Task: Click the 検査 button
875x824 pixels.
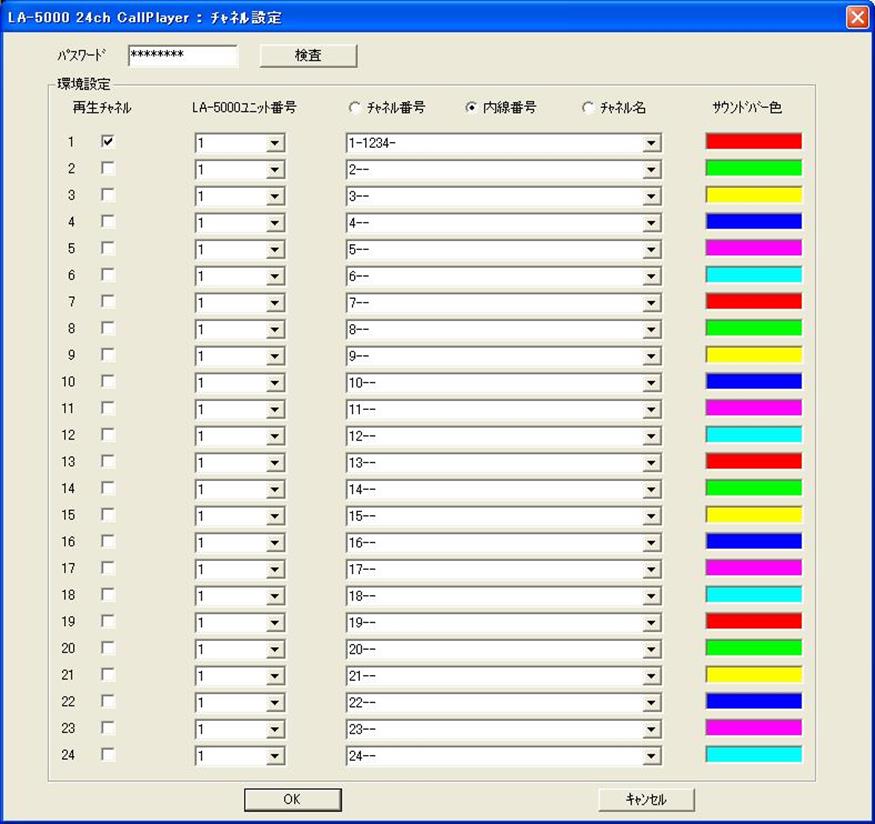Action: (x=308, y=56)
